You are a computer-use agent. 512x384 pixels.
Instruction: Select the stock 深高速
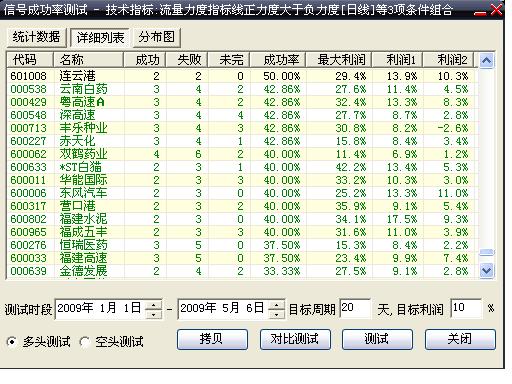(x=77, y=115)
